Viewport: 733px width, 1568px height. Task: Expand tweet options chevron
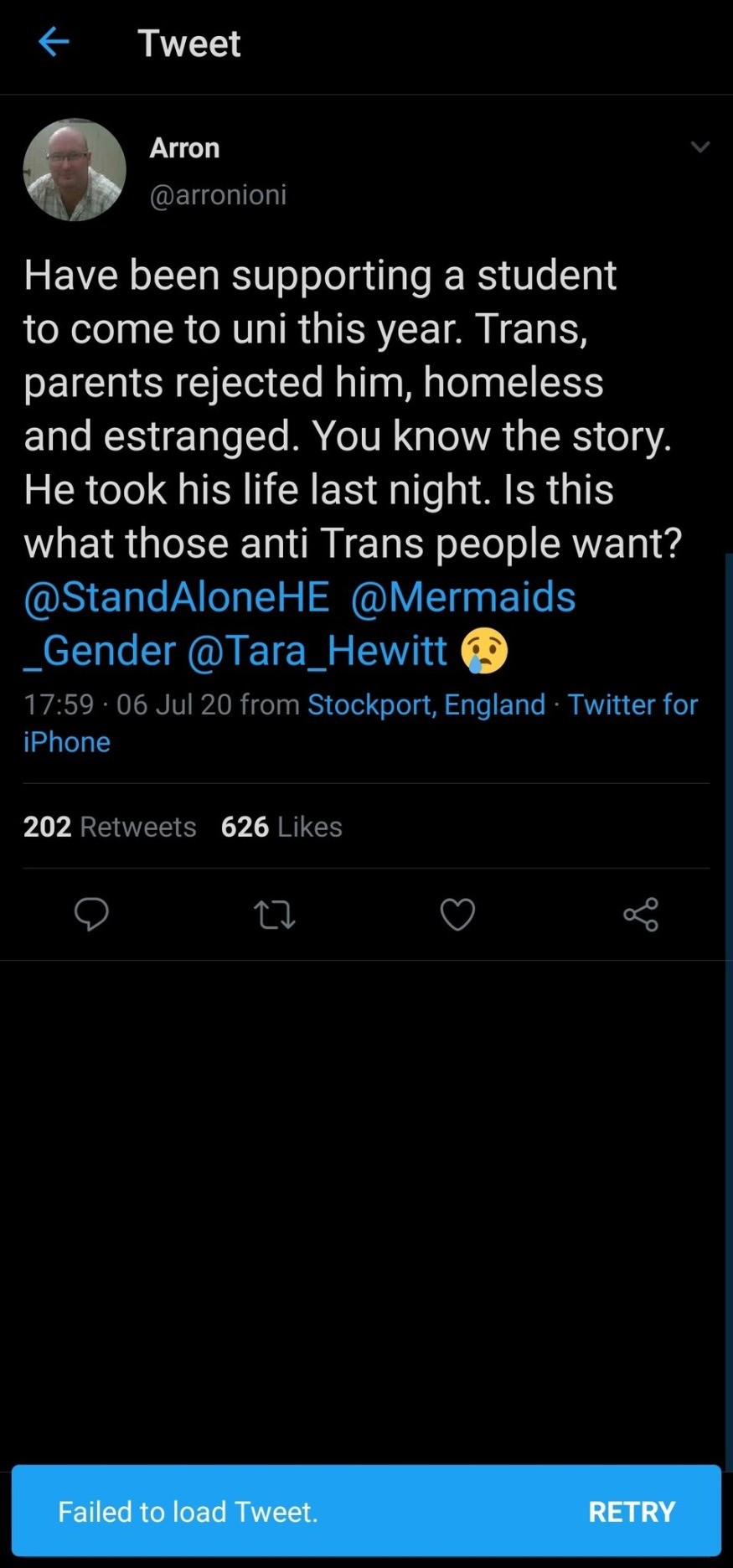coord(699,147)
